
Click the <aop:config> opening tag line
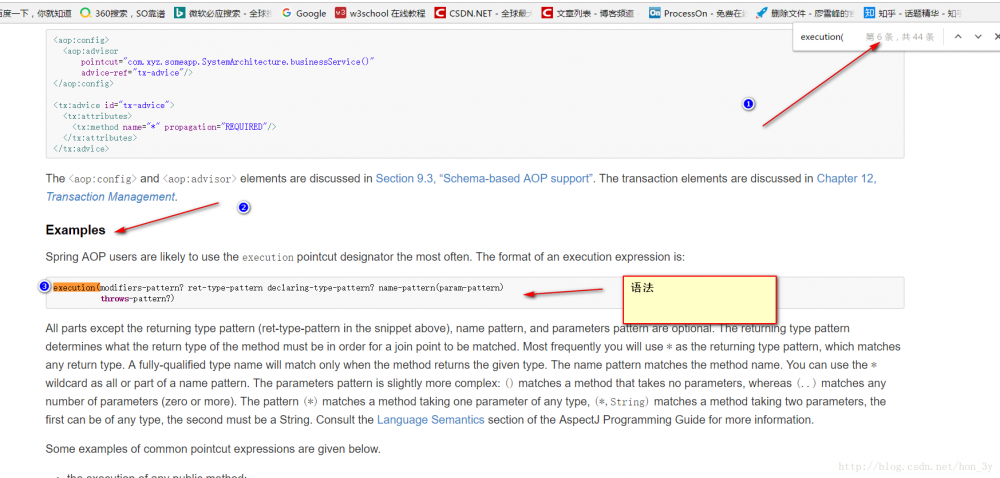click(x=82, y=40)
